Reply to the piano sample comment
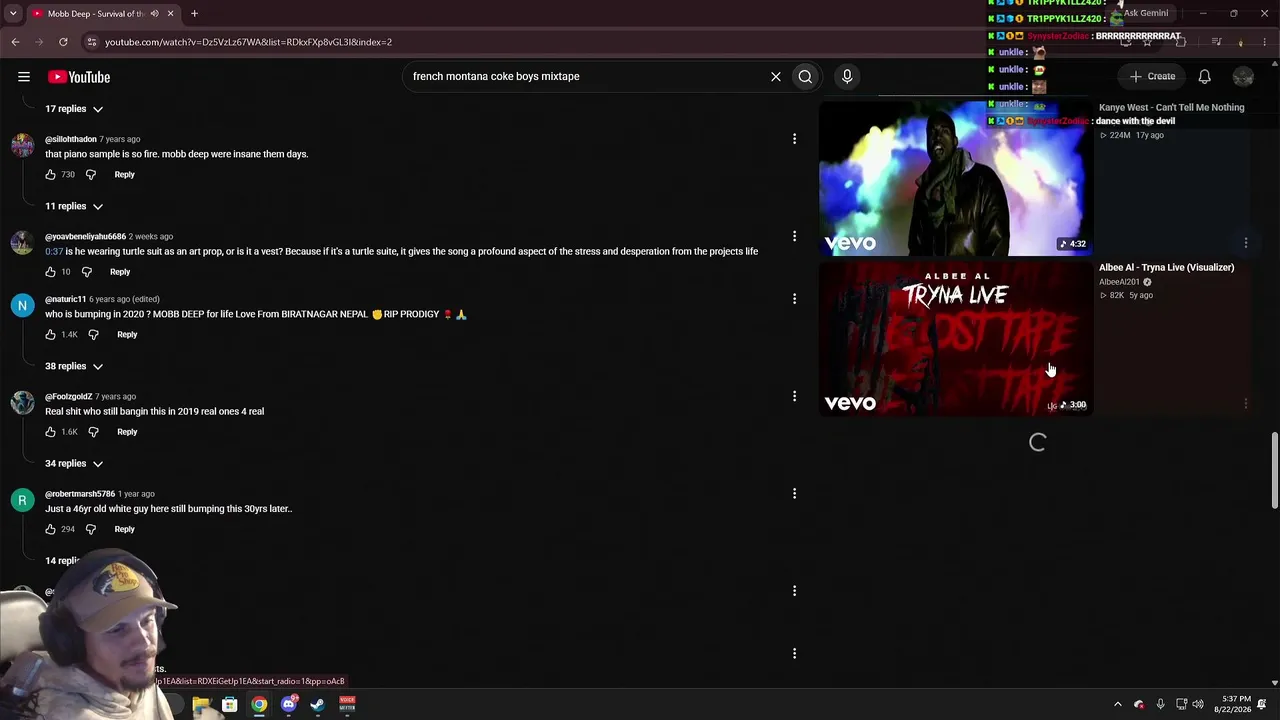Screen dimensions: 1280x720 point(124,175)
